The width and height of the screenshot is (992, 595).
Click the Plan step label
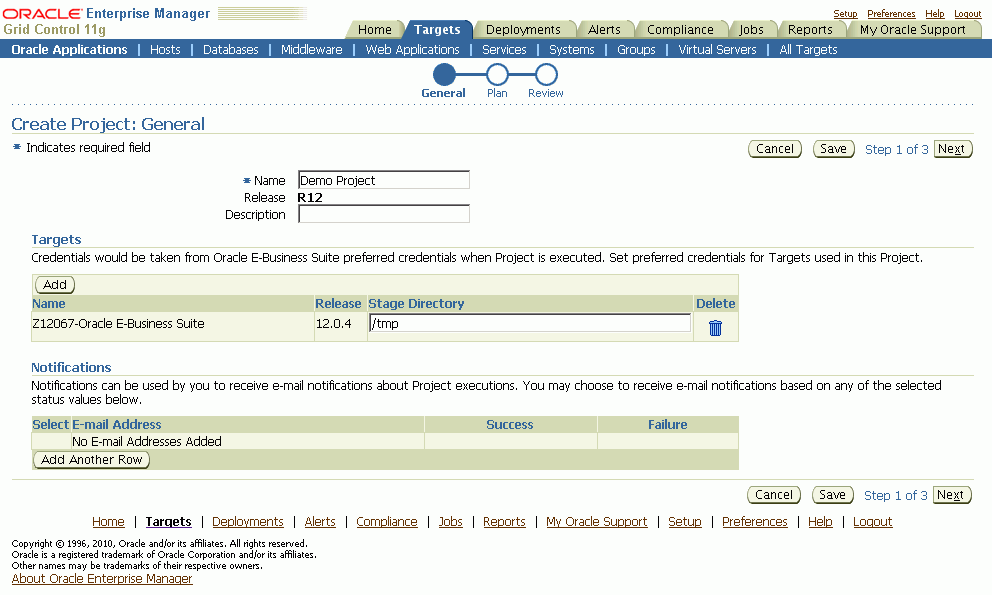point(497,93)
